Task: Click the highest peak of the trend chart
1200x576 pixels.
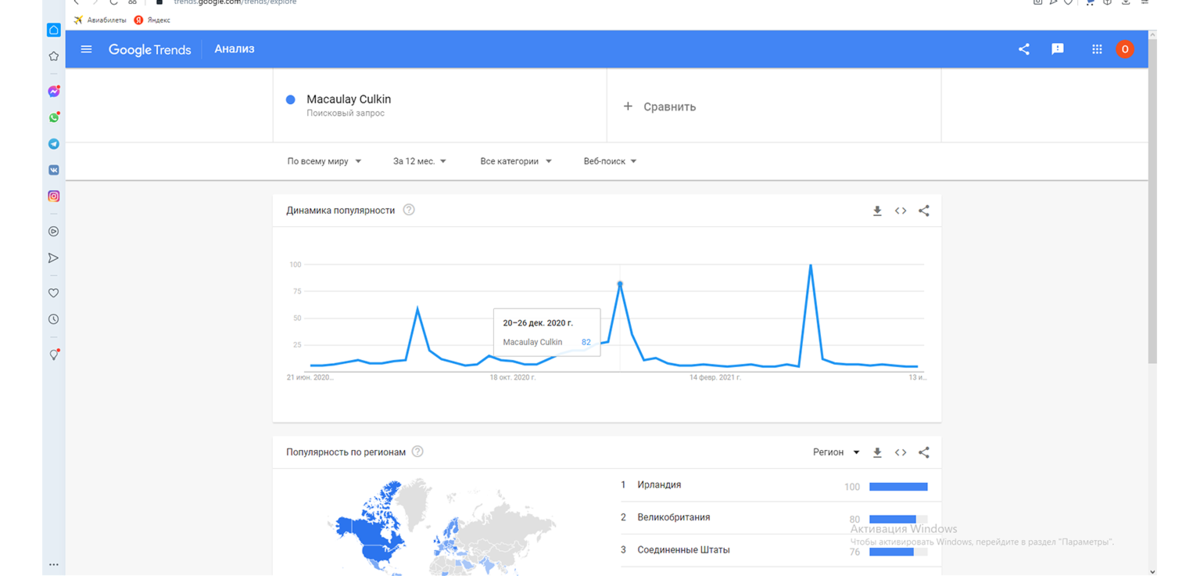Action: point(810,266)
